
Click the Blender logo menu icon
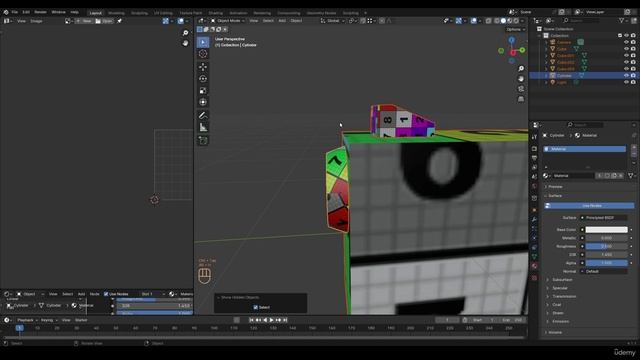[6, 12]
